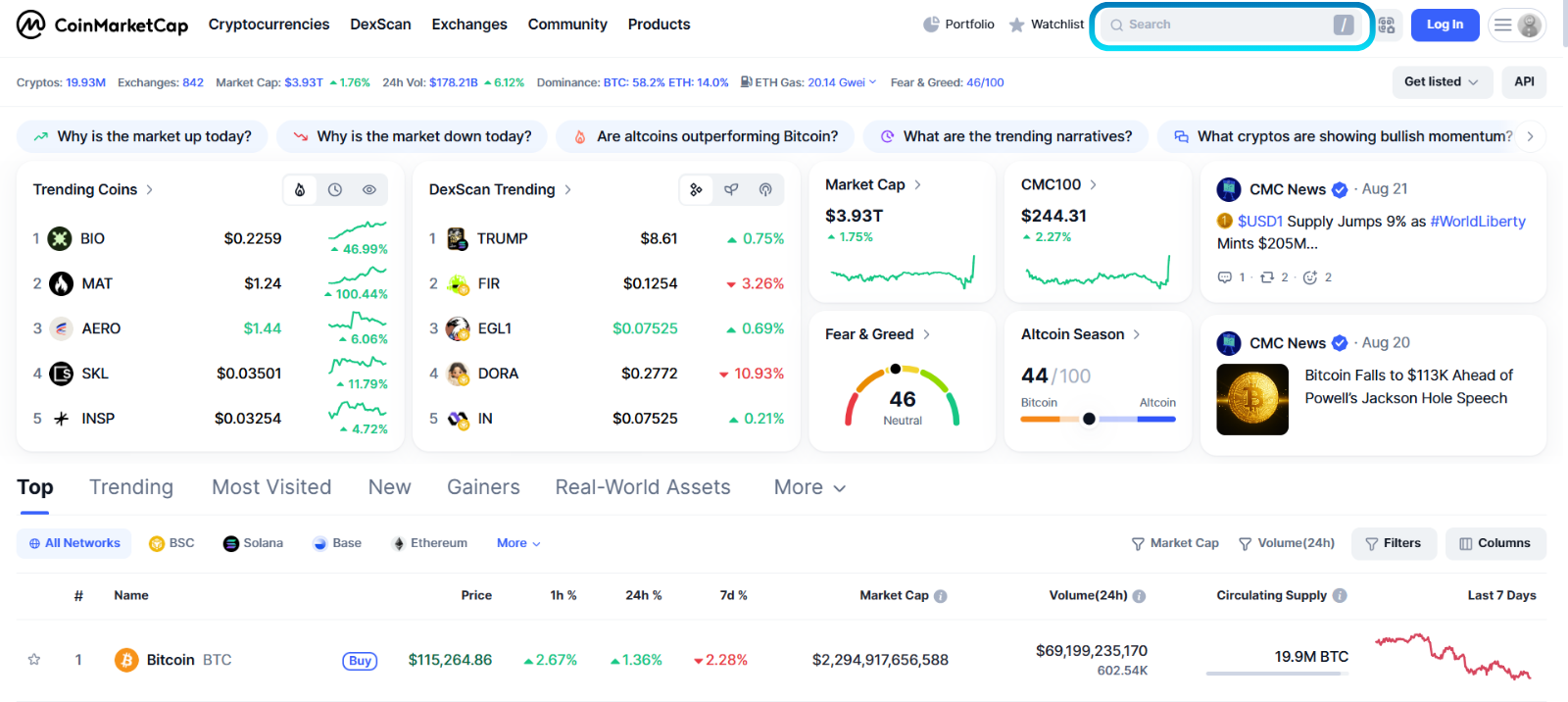The height and width of the screenshot is (702, 1568).
Task: Open the hamburger menu with profile avatar
Action: pos(1517,25)
